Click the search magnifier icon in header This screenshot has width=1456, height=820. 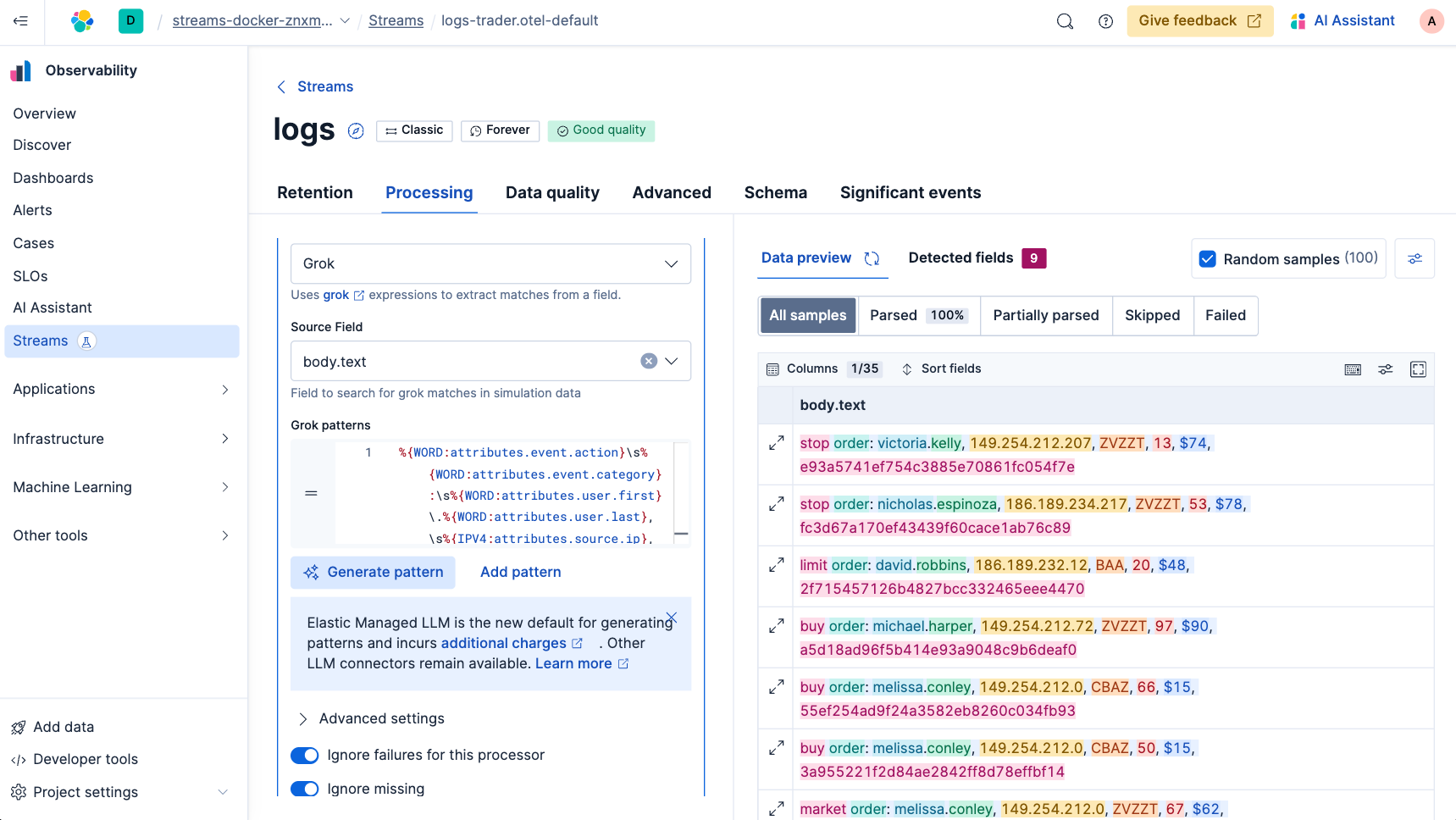(x=1065, y=21)
